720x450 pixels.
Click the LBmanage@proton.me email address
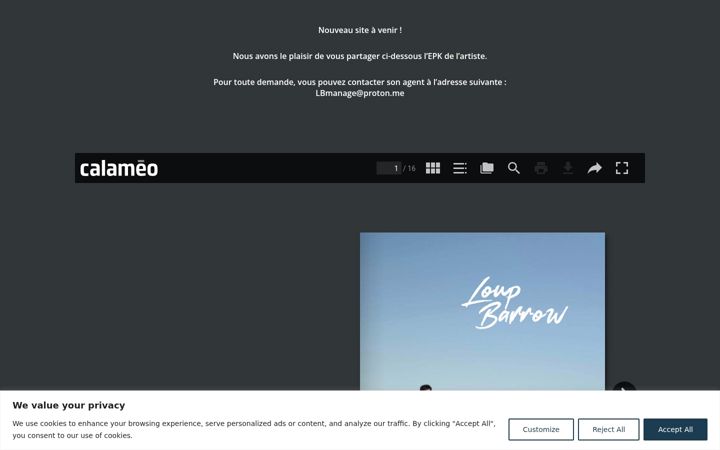[360, 93]
